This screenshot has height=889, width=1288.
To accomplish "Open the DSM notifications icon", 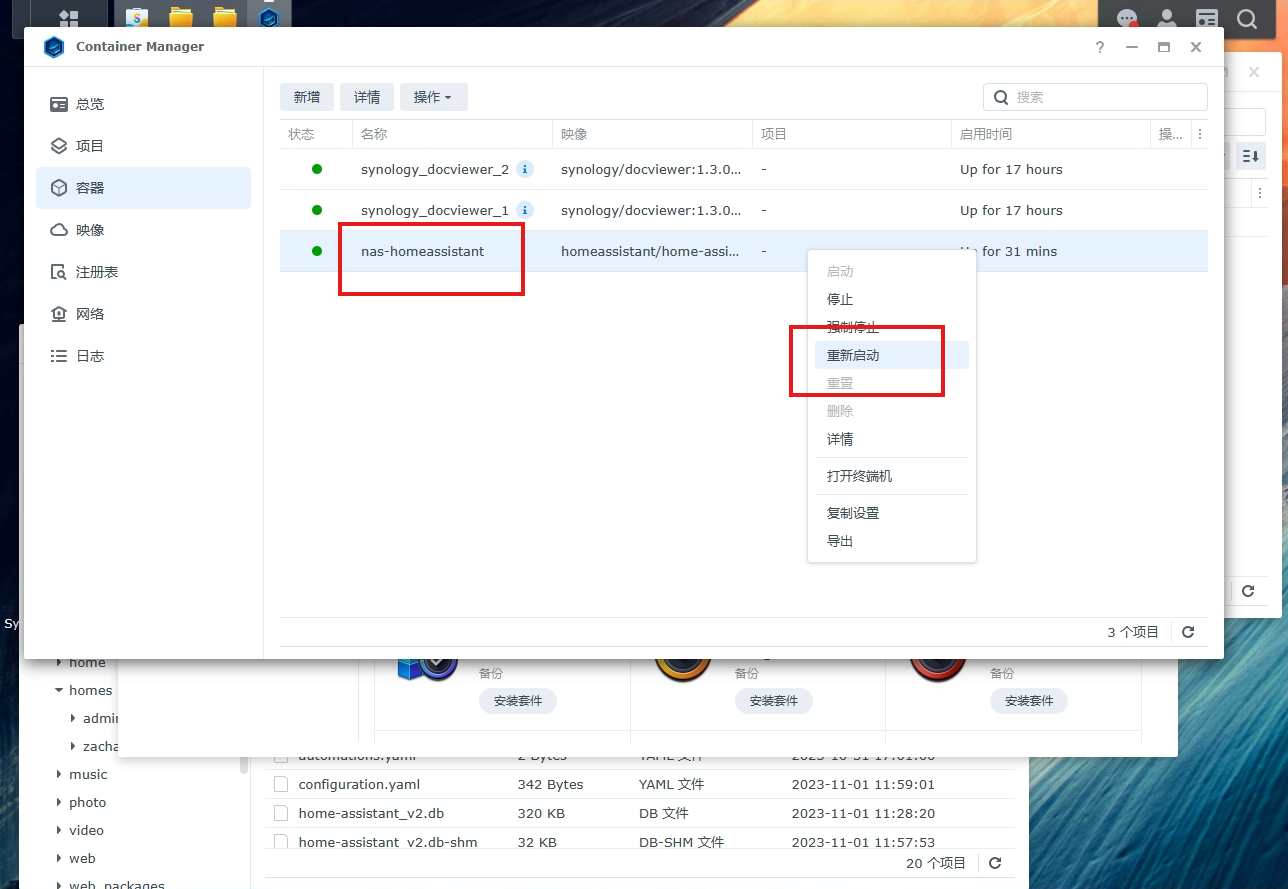I will [x=1127, y=19].
